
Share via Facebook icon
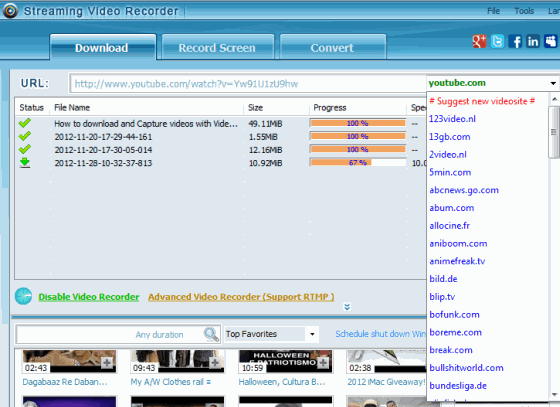tap(515, 41)
